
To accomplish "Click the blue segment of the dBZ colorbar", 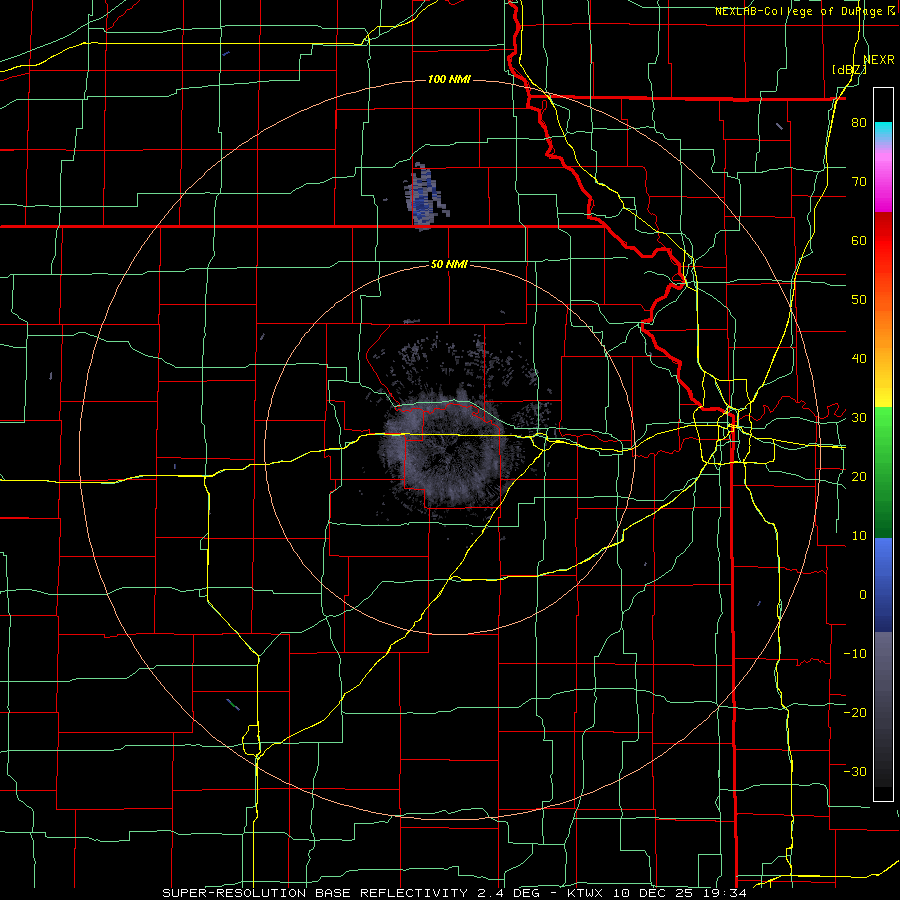I will click(x=883, y=585).
